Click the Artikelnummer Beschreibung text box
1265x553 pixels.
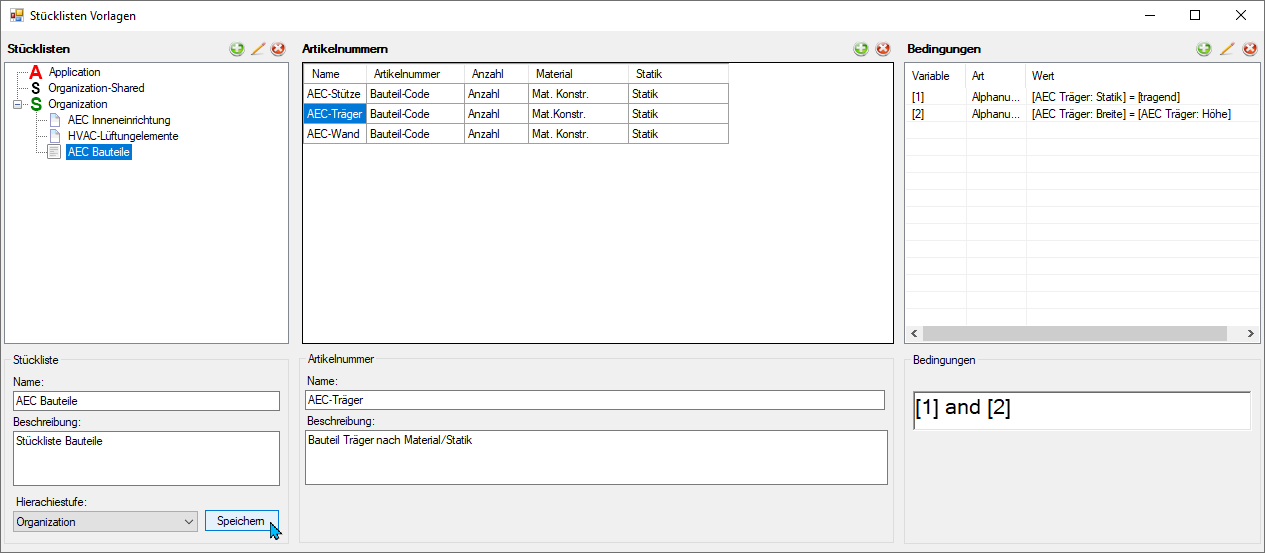(x=596, y=457)
